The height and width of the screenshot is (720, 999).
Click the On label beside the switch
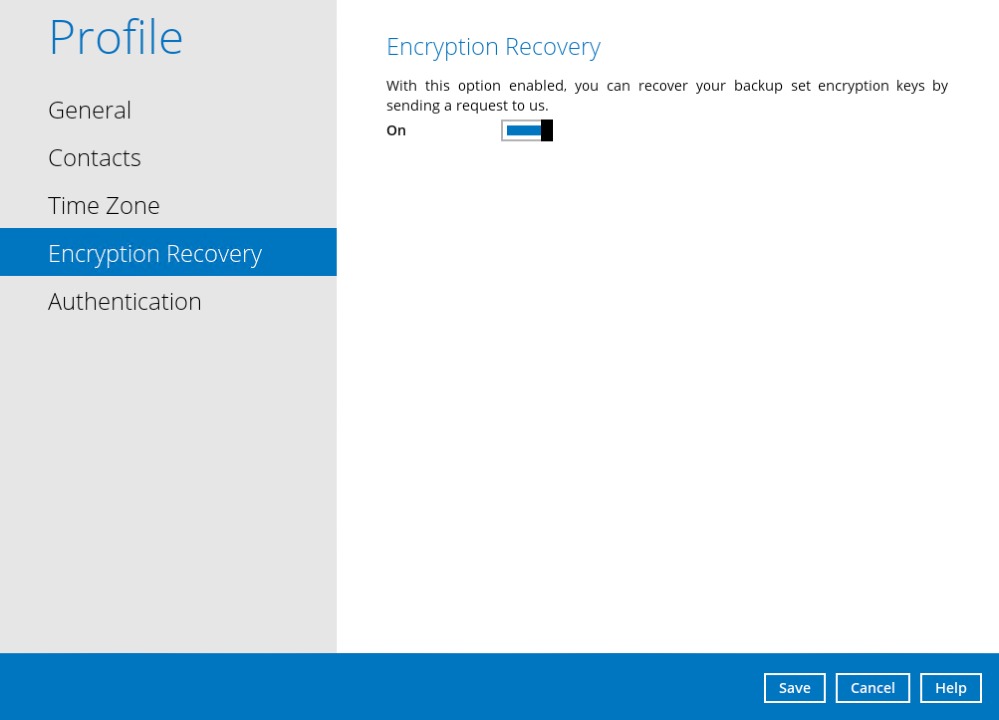click(x=395, y=130)
